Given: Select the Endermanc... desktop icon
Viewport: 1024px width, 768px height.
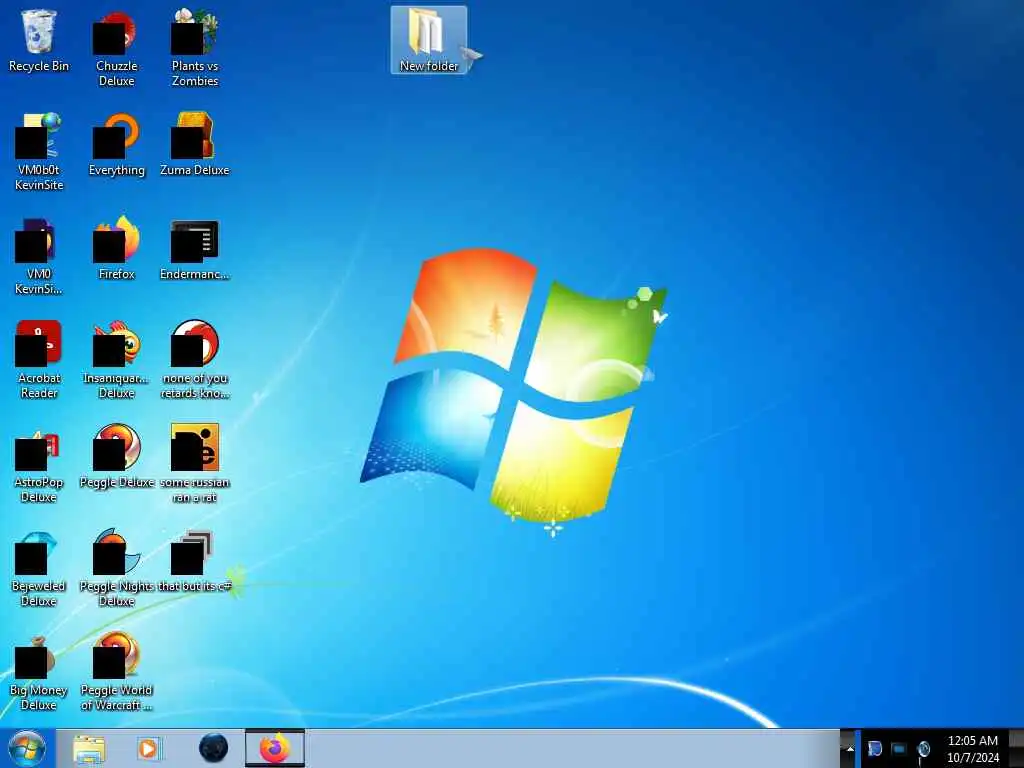Looking at the screenshot, I should pos(195,249).
